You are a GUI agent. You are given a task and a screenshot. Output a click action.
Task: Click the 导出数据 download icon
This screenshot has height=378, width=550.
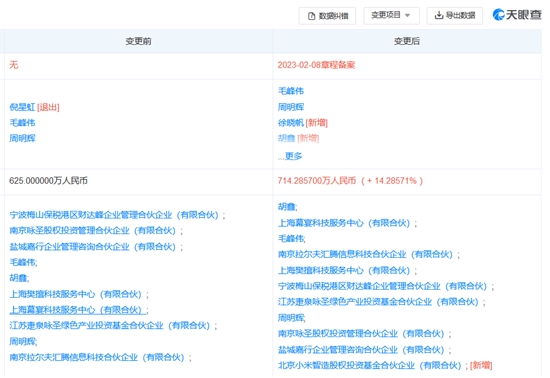pyautogui.click(x=438, y=15)
